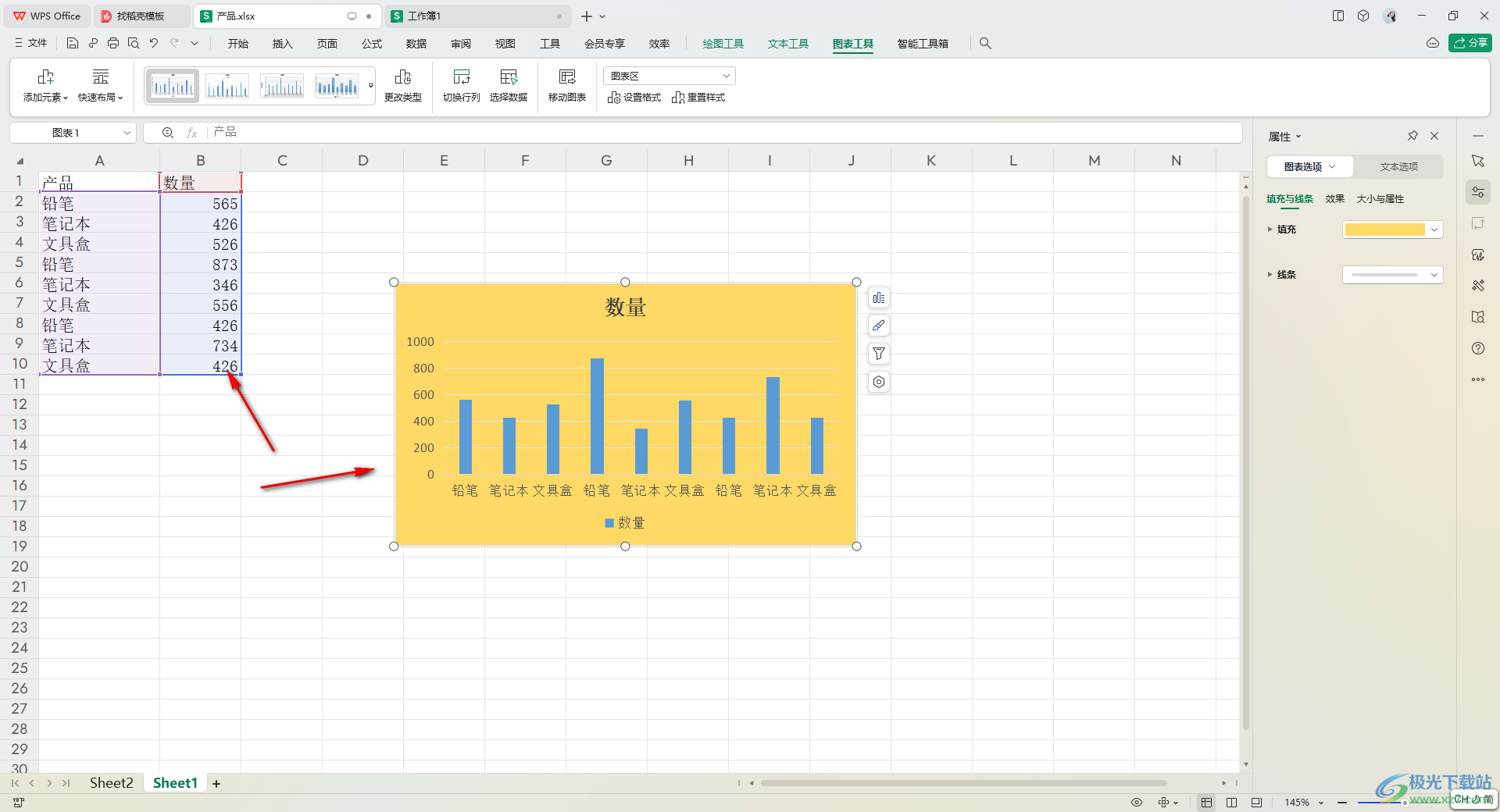Switch to Formula (公式) tab
Screen dimensions: 1500x812
[x=372, y=44]
